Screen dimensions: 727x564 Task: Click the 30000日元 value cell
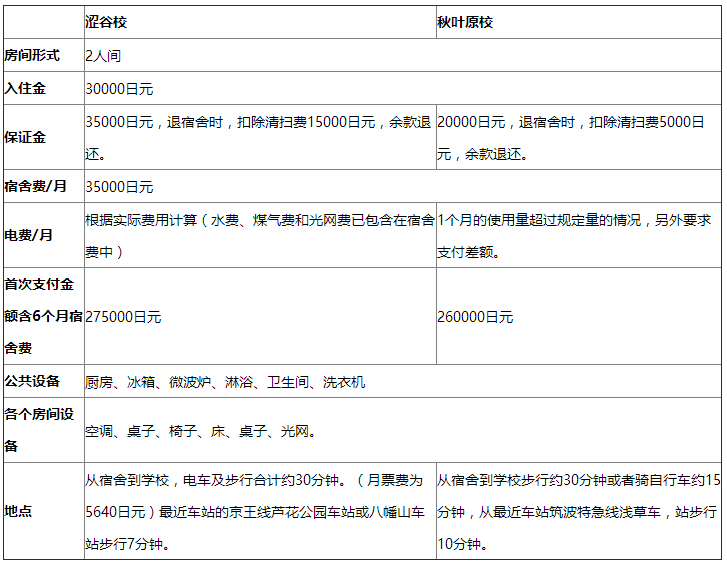tap(119, 88)
